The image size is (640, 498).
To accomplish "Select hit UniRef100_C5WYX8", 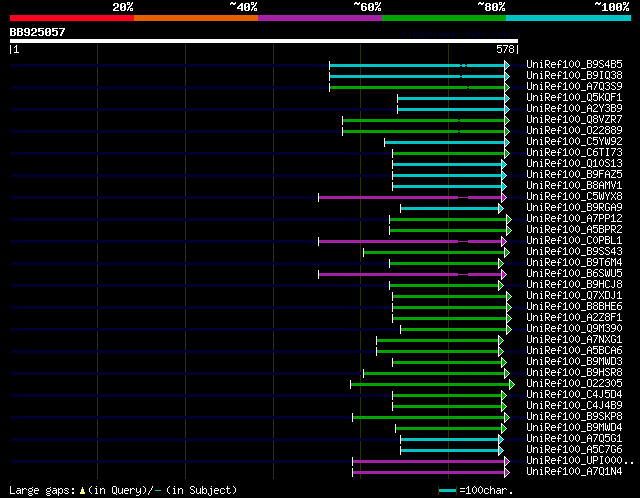I will click(x=574, y=197).
